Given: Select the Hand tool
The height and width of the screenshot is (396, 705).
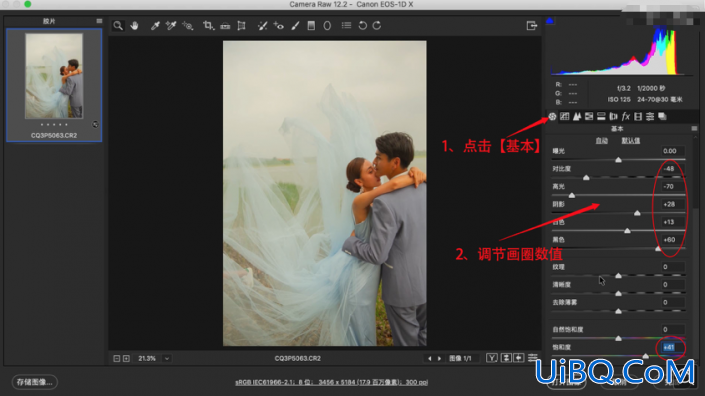Looking at the screenshot, I should [134, 26].
